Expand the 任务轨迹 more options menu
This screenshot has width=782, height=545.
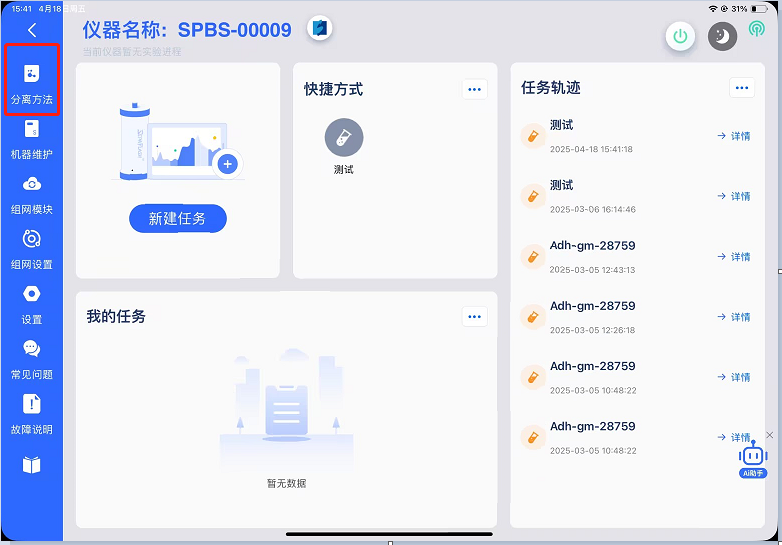tap(741, 88)
